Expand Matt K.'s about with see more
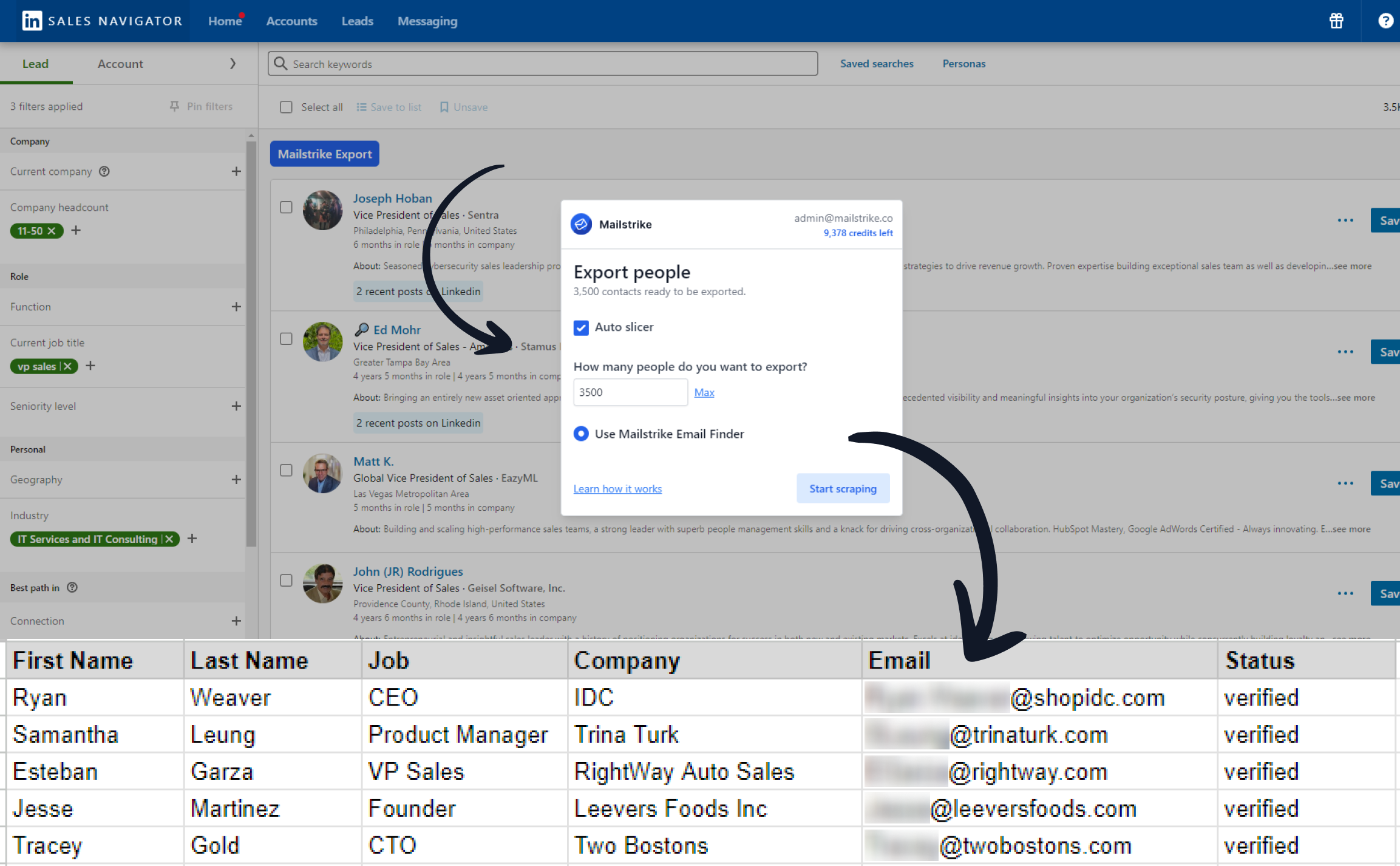This screenshot has height=866, width=1400. (1351, 529)
